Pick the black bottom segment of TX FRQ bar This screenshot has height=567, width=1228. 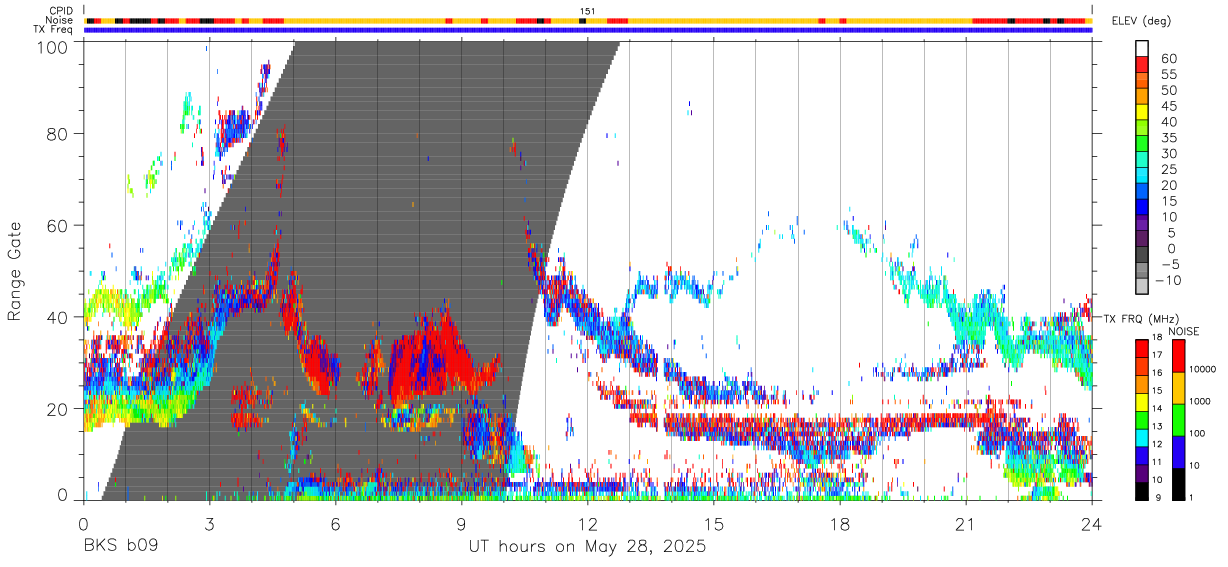point(1142,491)
